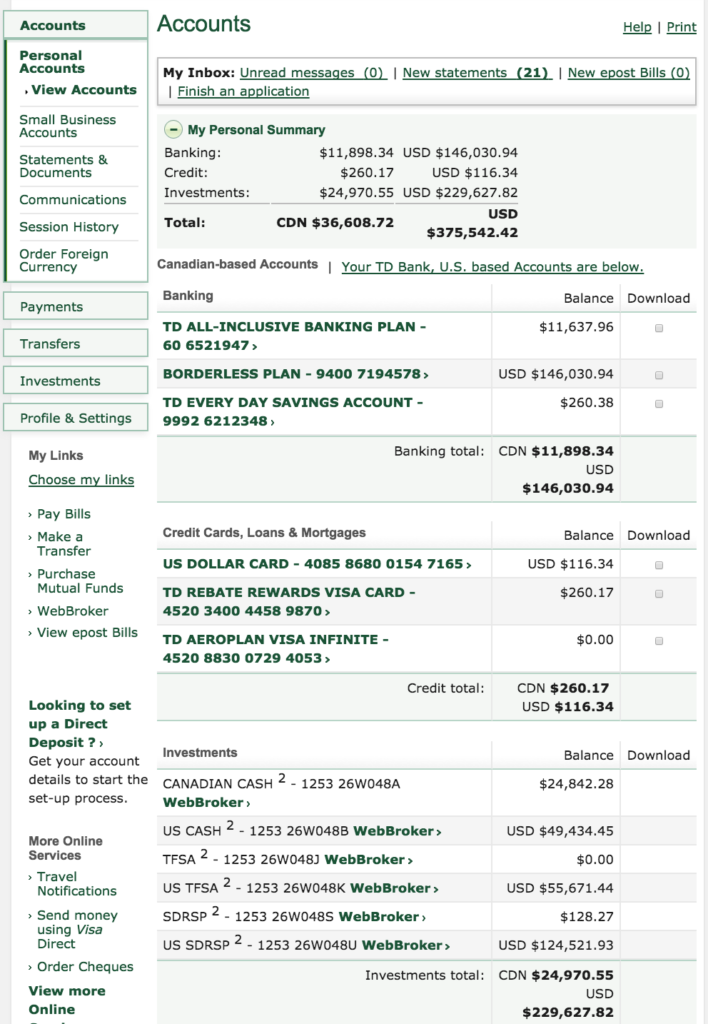Tick download checkbox for Borderless Plan
Image resolution: width=708 pixels, height=1024 pixels.
coord(659,375)
